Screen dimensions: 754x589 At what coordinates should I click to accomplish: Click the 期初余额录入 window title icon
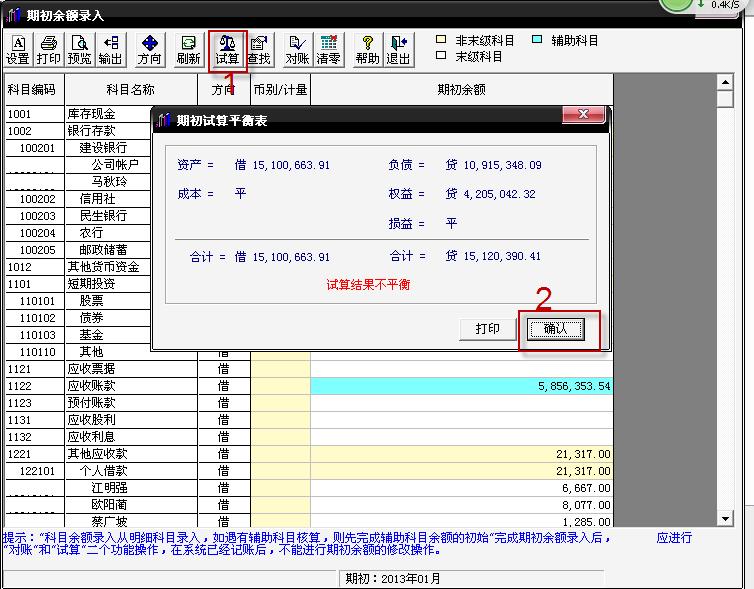[13, 15]
